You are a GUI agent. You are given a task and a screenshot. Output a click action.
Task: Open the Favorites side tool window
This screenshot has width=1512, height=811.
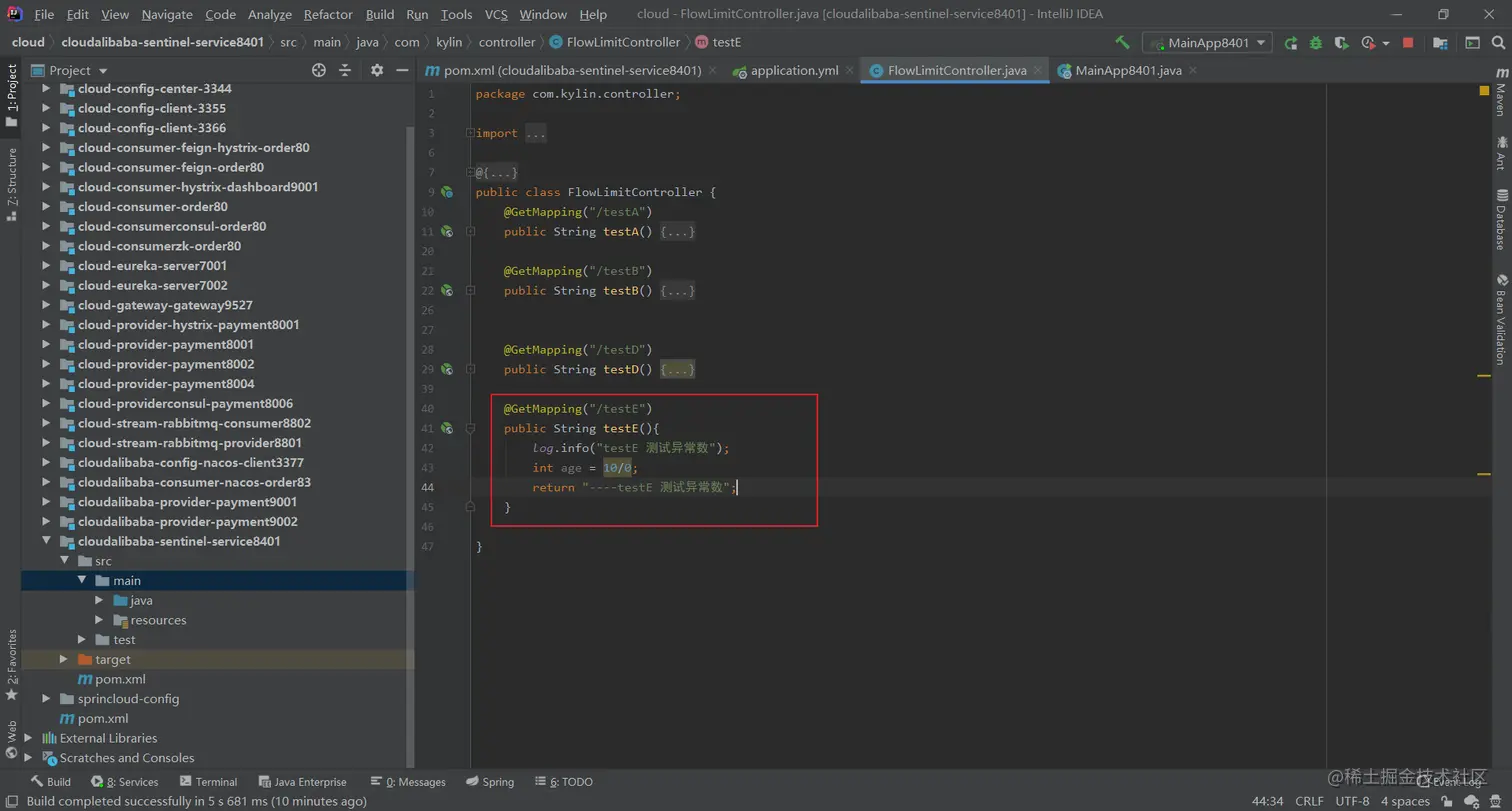click(x=11, y=664)
